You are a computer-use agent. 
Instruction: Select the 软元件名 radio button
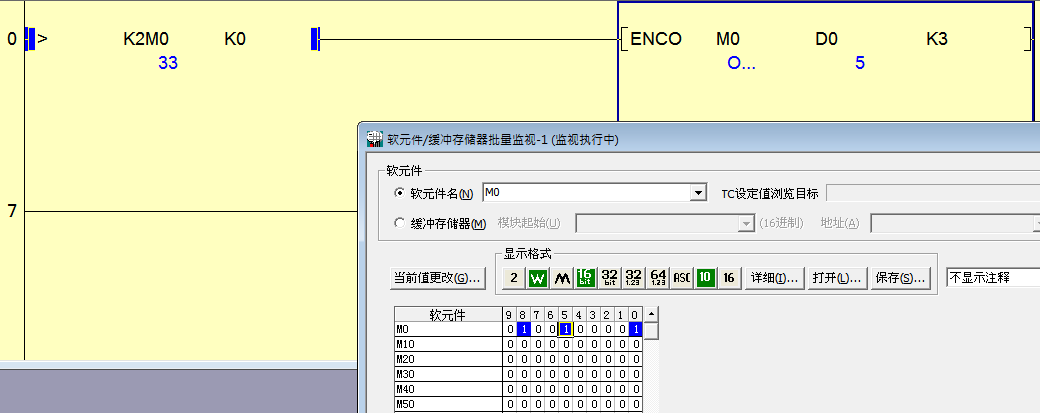pyautogui.click(x=401, y=193)
